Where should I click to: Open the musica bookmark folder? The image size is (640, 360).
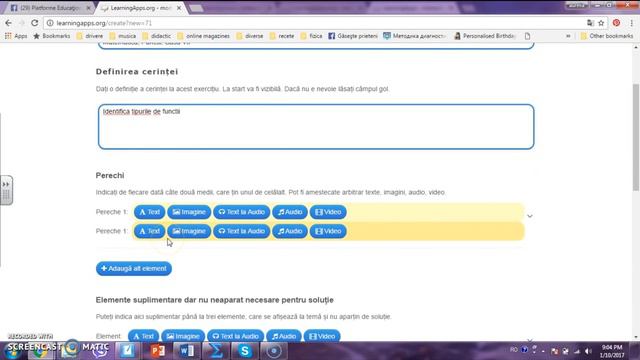pos(122,36)
